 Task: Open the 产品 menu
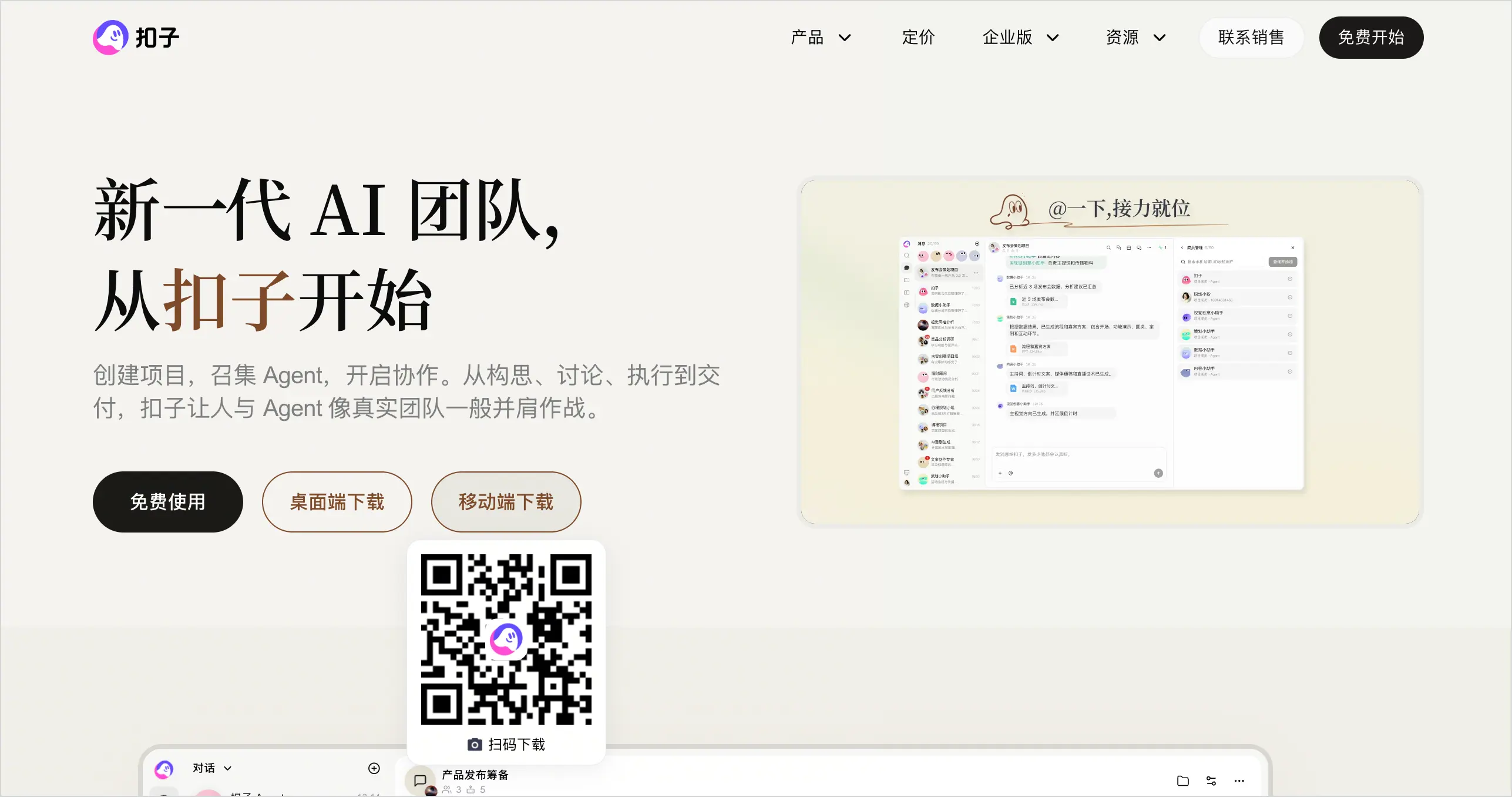808,38
